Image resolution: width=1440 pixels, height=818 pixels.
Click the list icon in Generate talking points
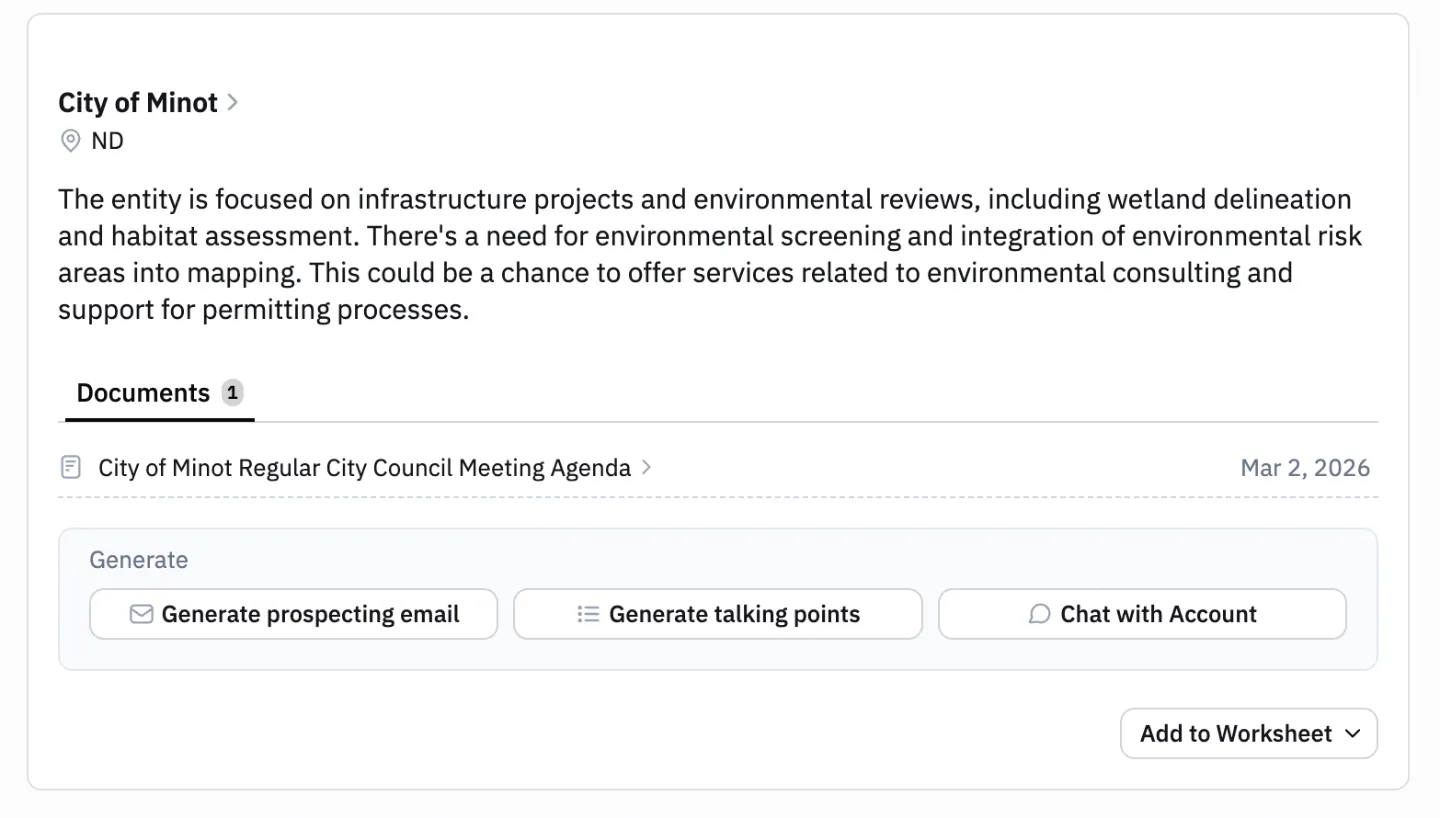[x=588, y=614]
